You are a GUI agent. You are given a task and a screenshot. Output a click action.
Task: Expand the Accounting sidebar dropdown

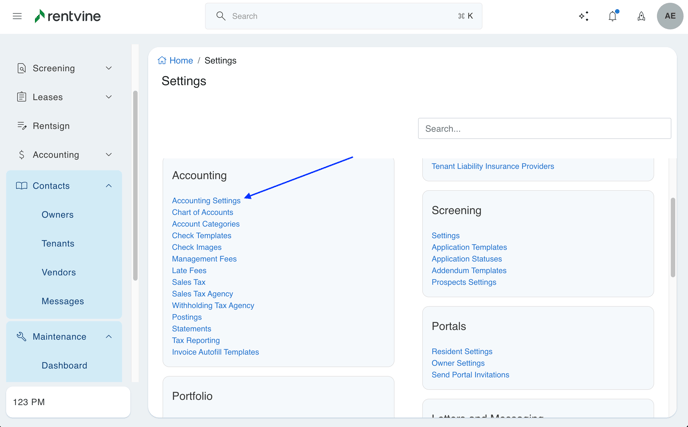point(109,155)
